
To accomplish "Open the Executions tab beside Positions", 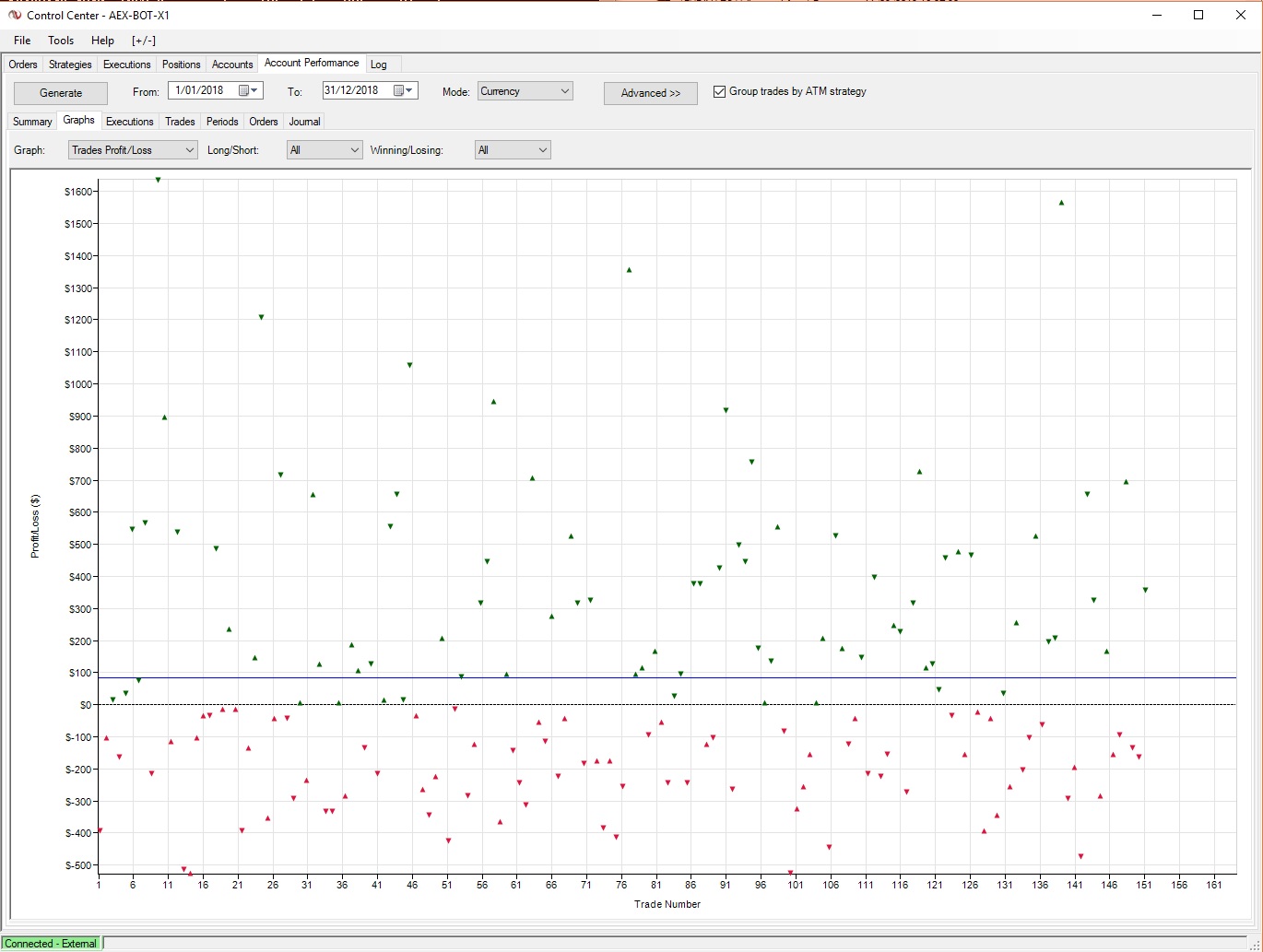I will coord(126,65).
